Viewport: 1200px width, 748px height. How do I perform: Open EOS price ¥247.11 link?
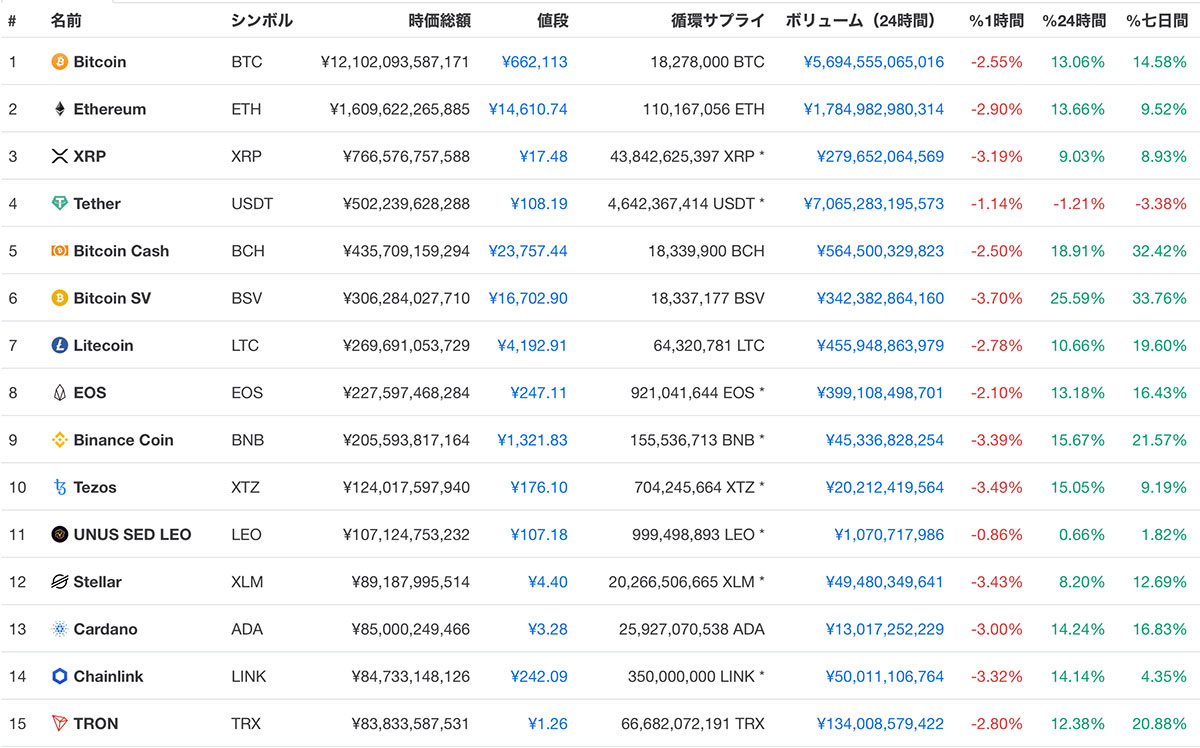coord(539,393)
